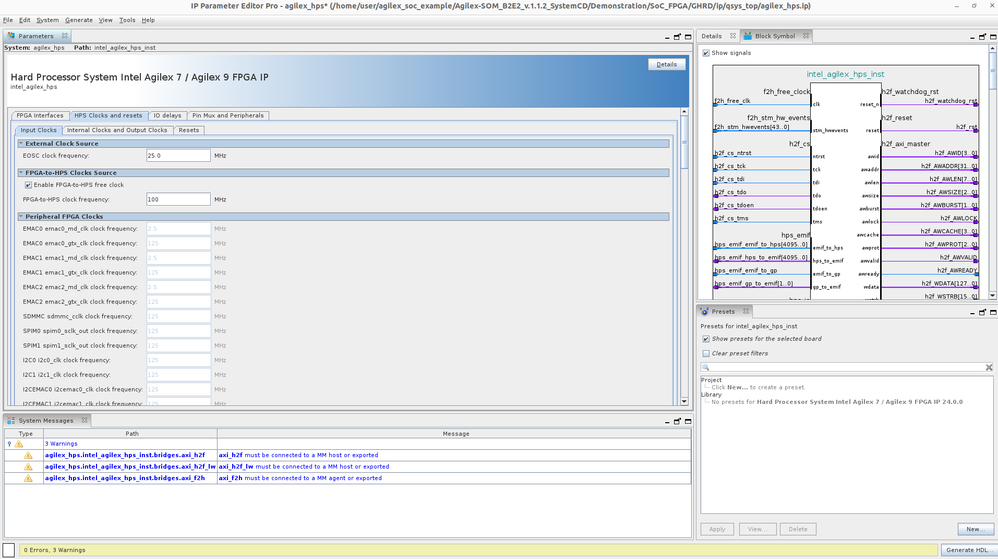Collapse the External Clock Source section
The image size is (998, 559).
pyautogui.click(x=21, y=144)
